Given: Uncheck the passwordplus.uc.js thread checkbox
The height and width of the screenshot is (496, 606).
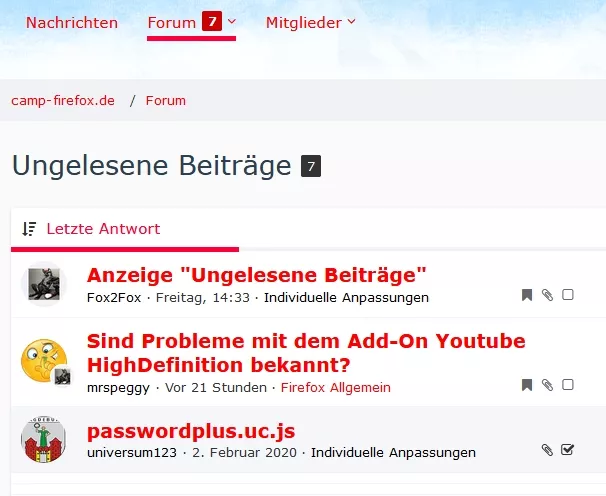Looking at the screenshot, I should coord(567,450).
